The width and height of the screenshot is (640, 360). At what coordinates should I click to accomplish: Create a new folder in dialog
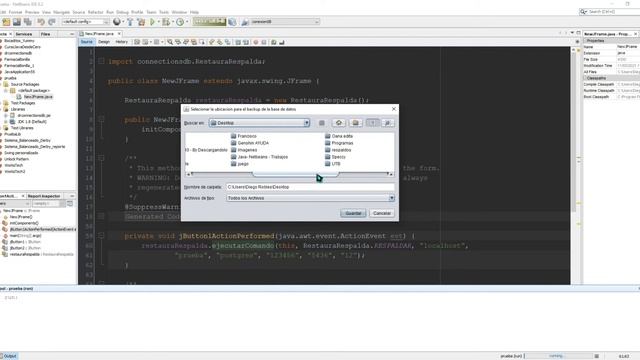[356, 123]
